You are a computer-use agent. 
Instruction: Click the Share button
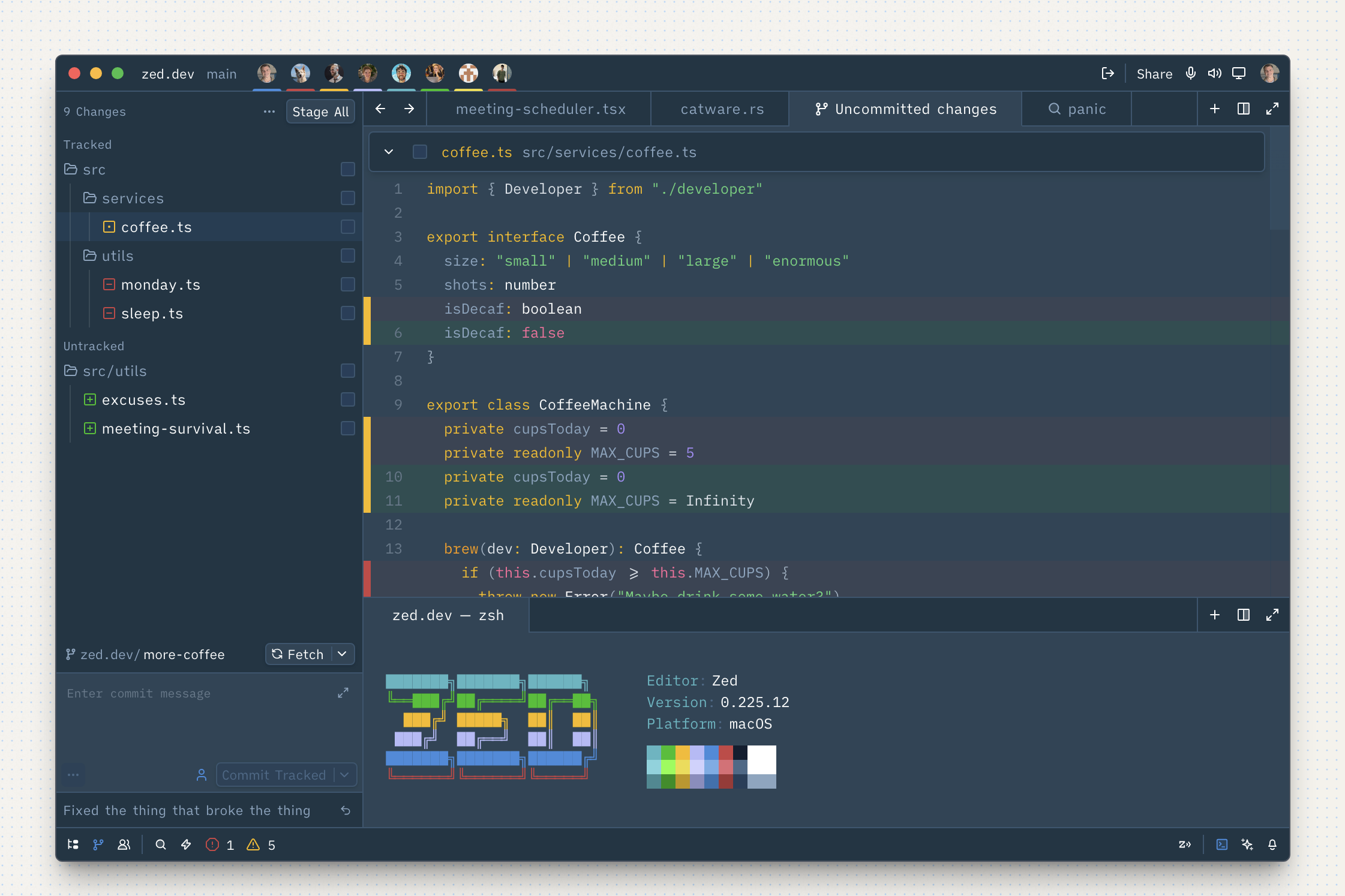click(x=1154, y=74)
